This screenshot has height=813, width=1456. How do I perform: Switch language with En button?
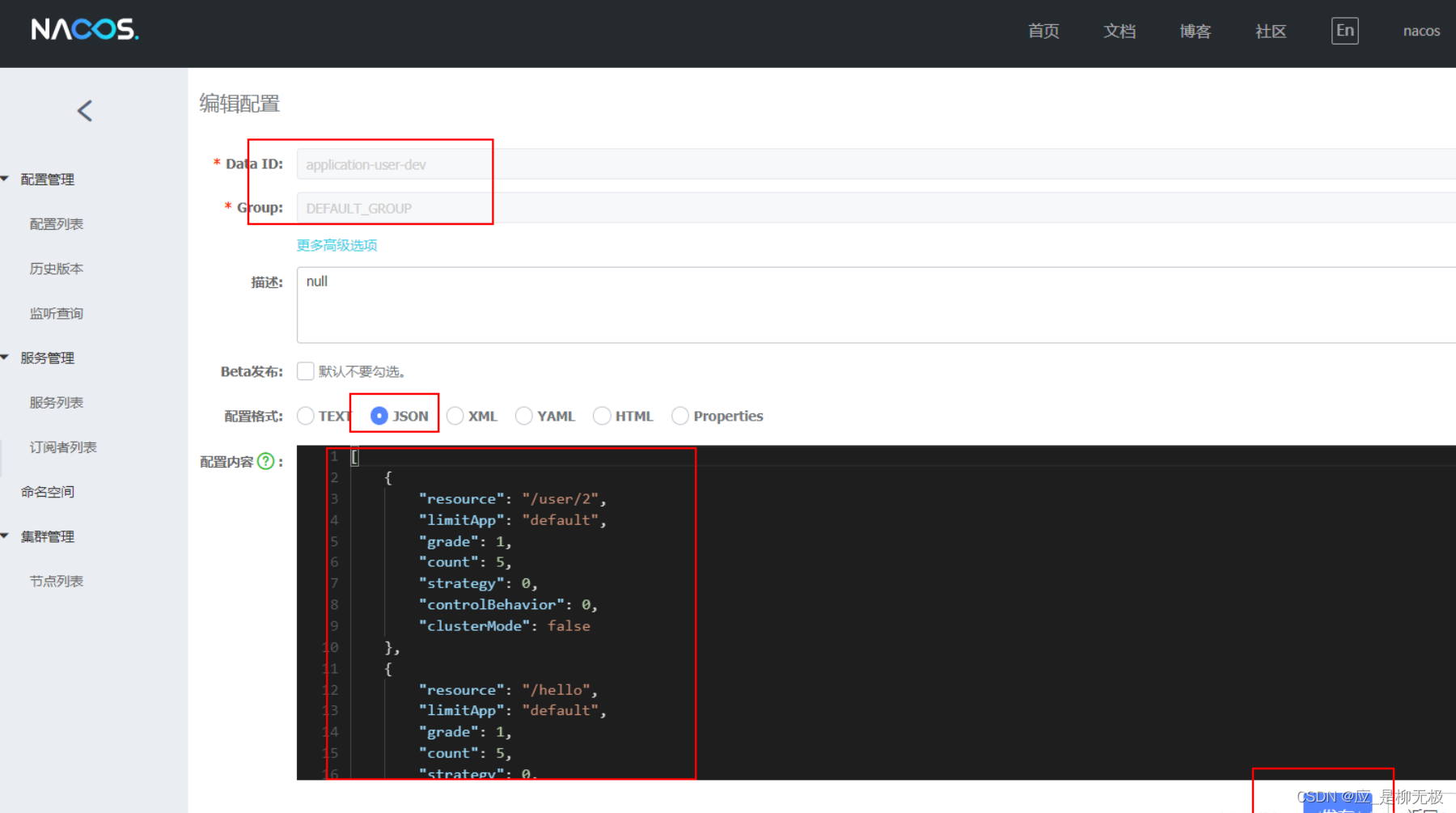pyautogui.click(x=1344, y=31)
